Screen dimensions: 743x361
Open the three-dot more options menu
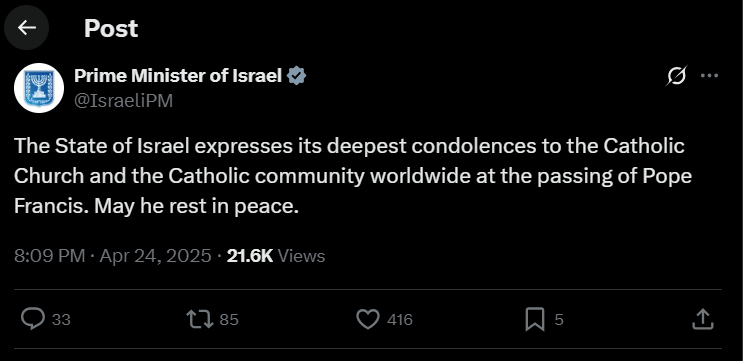tap(709, 76)
